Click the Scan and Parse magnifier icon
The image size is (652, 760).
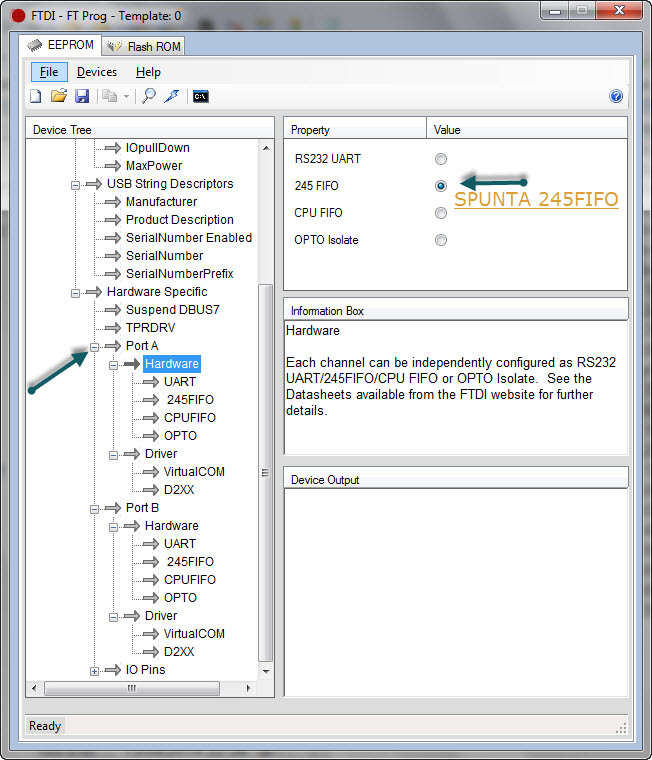pyautogui.click(x=149, y=96)
